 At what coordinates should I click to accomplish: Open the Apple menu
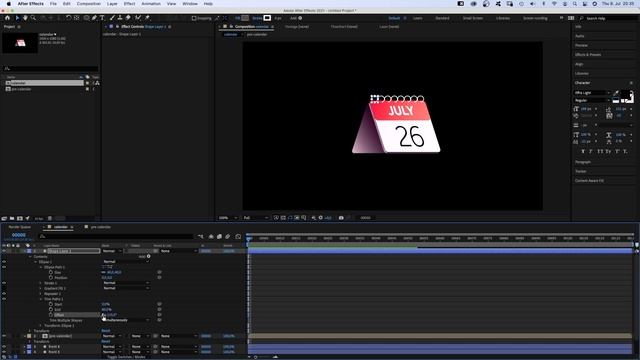coord(8,4)
